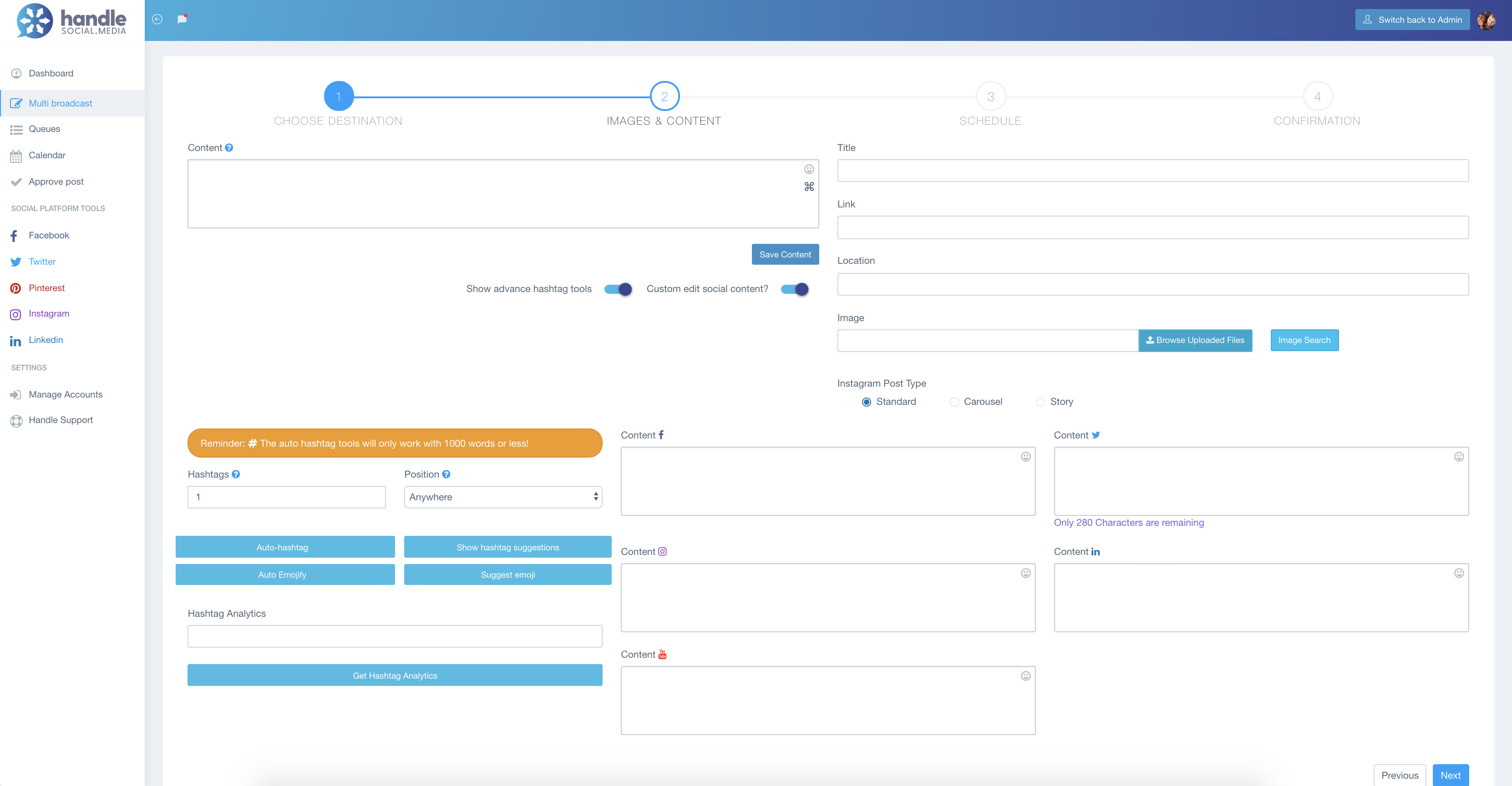Go to step 3 Schedule circle
Screen dimensions: 1512x786
tap(990, 97)
